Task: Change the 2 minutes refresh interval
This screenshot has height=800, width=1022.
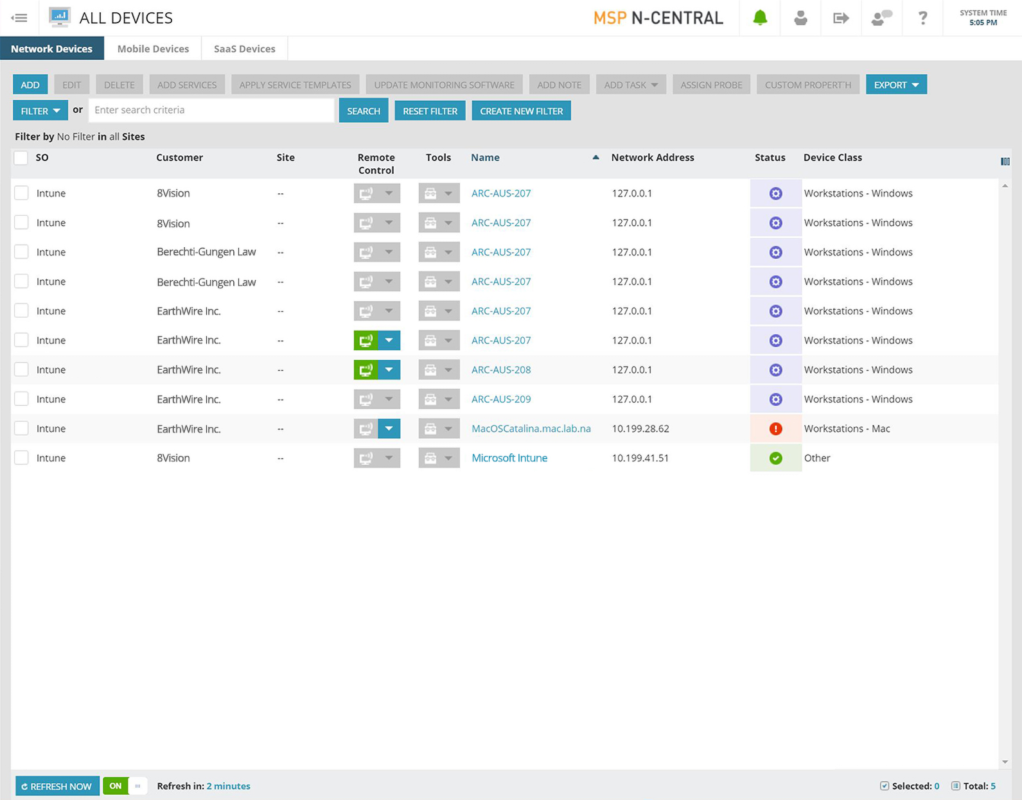Action: [x=228, y=786]
